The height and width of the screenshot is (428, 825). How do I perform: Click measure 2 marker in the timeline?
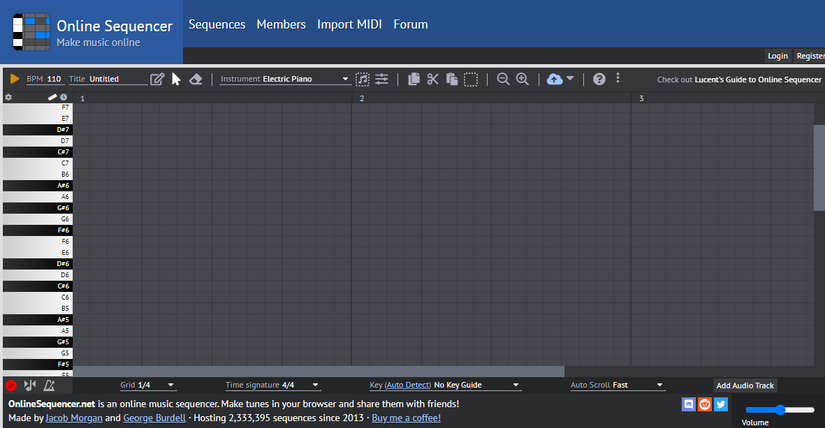361,98
